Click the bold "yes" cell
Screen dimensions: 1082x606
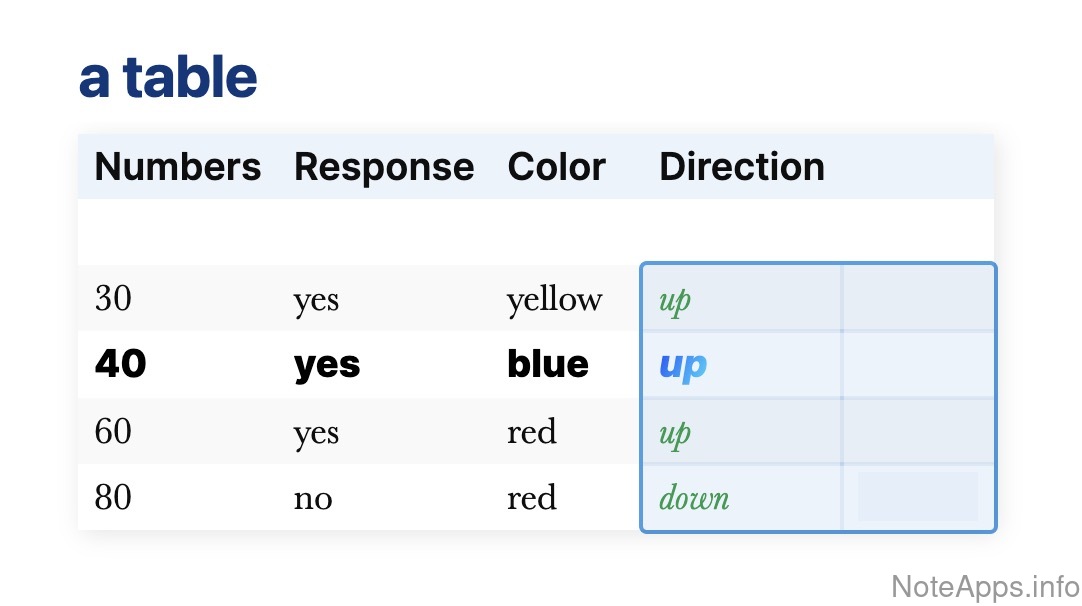326,365
